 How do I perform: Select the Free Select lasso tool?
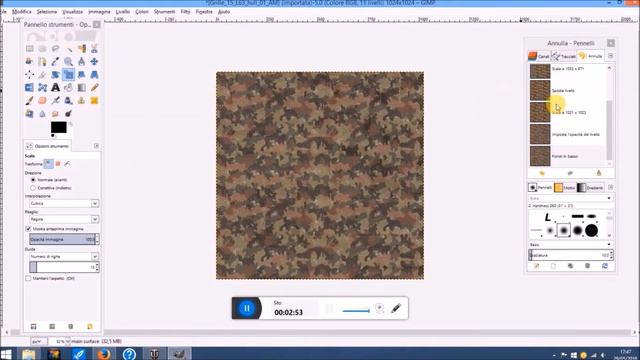56,49
